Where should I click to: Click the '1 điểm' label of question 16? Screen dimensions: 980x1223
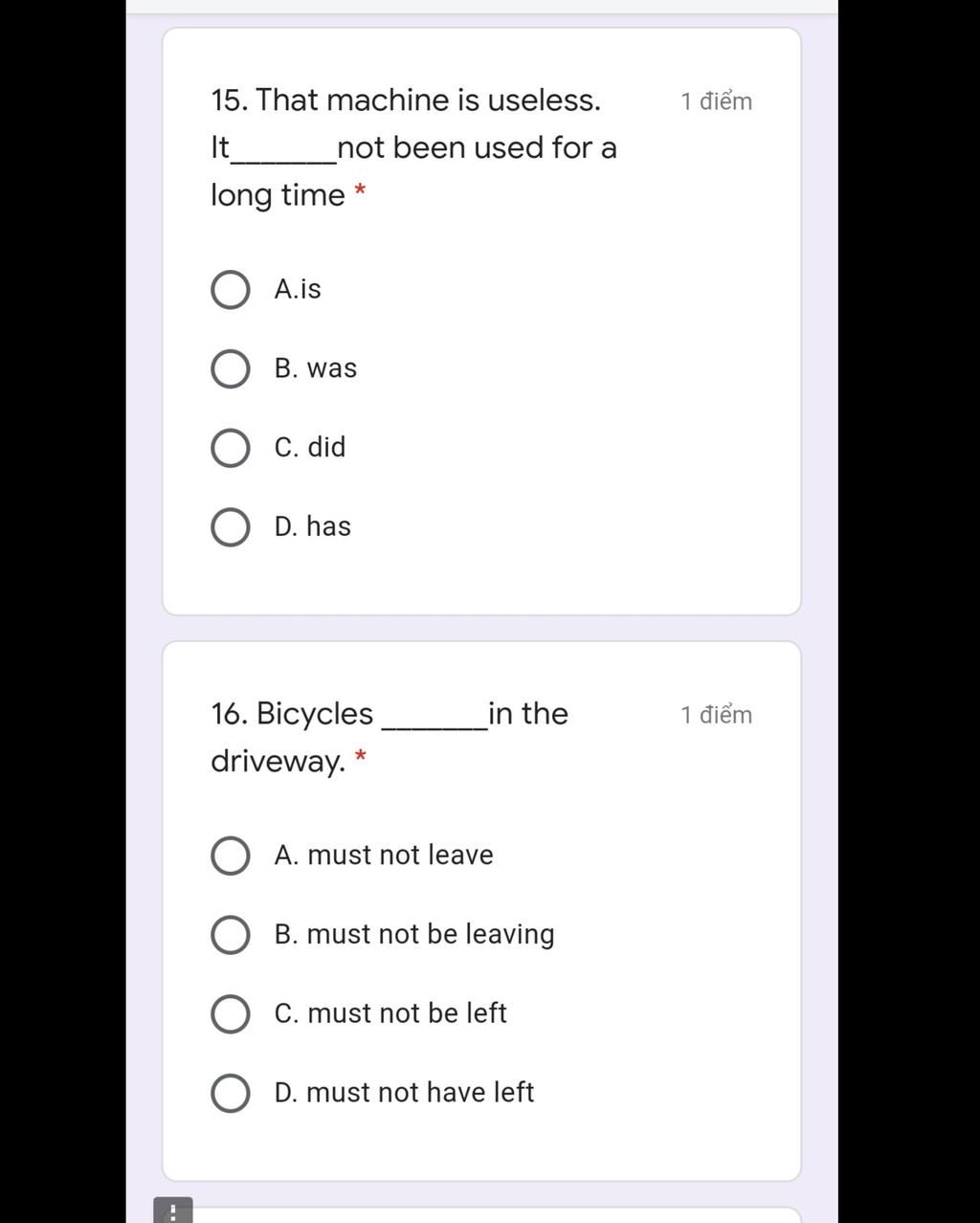pyautogui.click(x=716, y=715)
